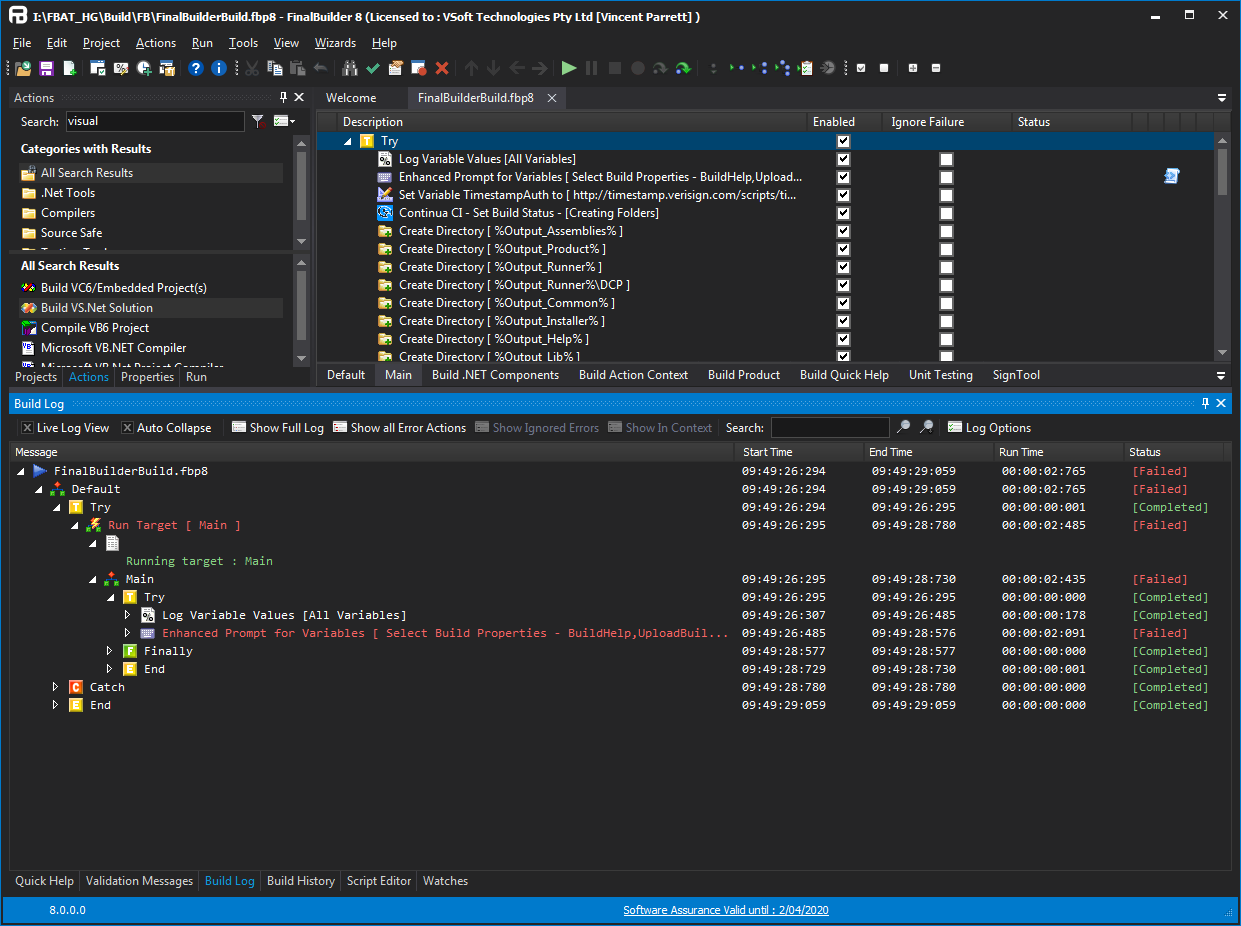1241x926 pixels.
Task: Collapse the Try node in action list
Action: coord(348,142)
